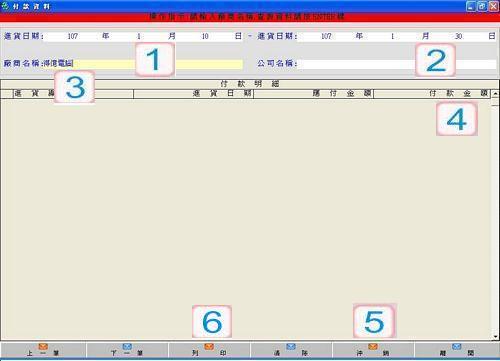Click the scroll down arrow of the list

(495, 337)
